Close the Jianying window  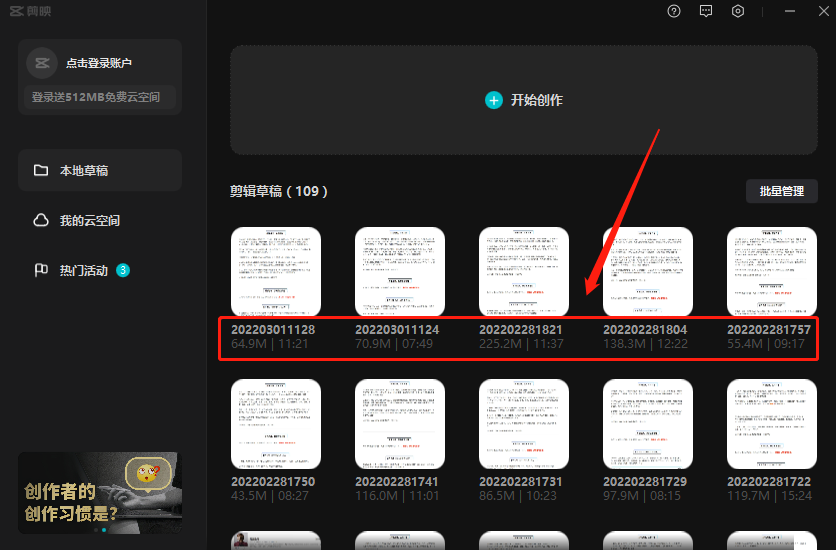point(824,11)
